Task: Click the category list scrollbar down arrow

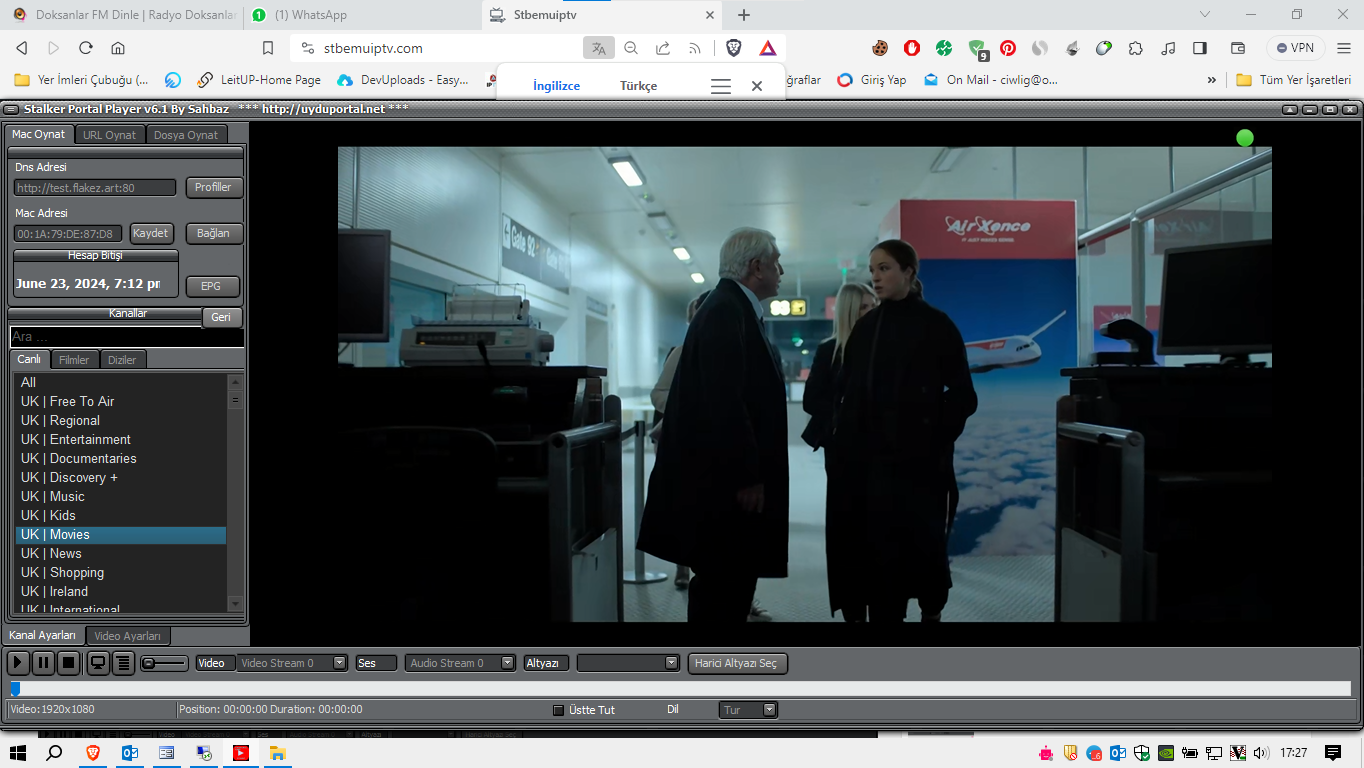Action: tap(236, 604)
